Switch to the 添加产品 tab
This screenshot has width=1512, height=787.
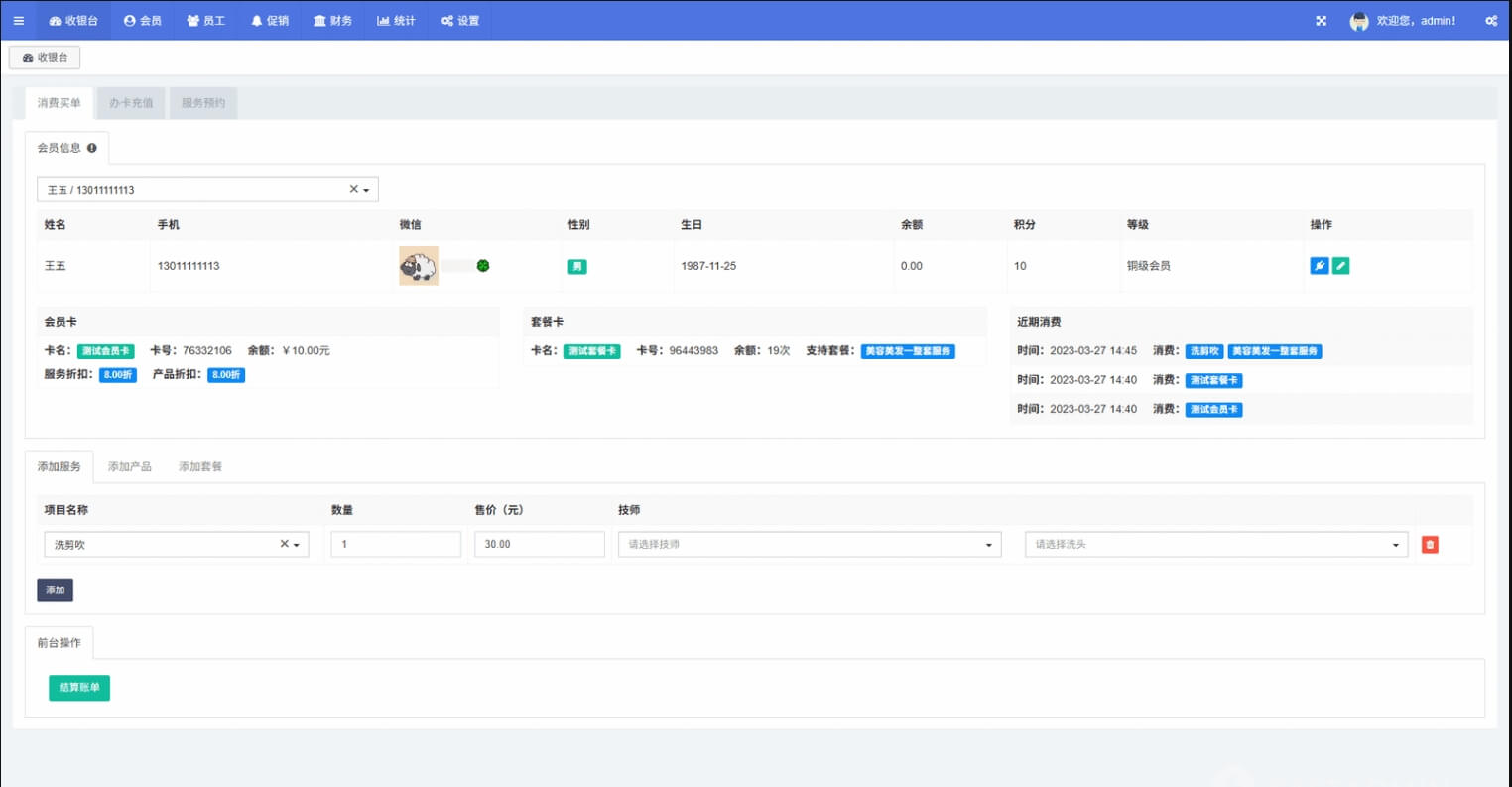pos(130,466)
